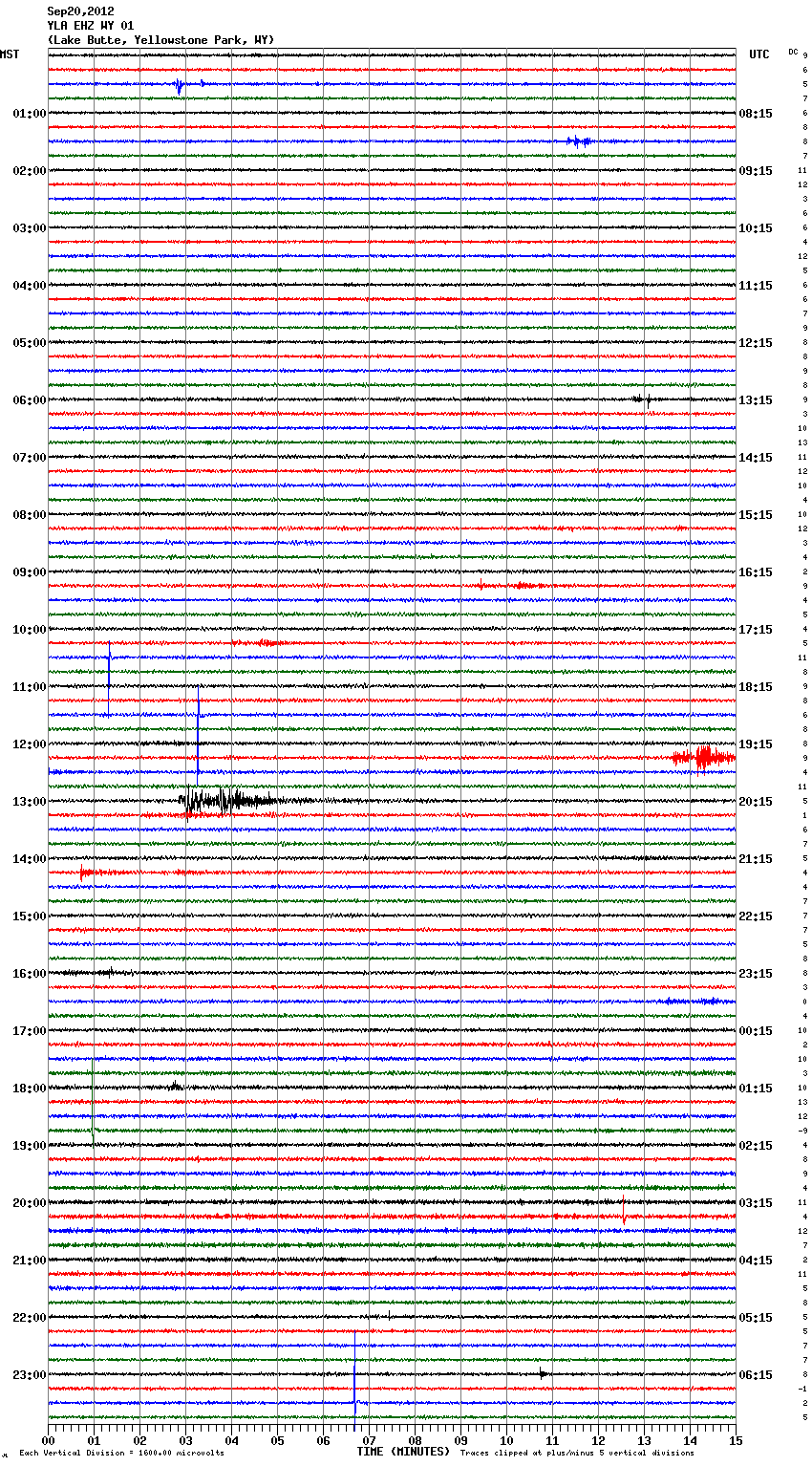Select the 20:00 MST time label
This screenshot has height=1466, width=812.
tap(30, 1203)
